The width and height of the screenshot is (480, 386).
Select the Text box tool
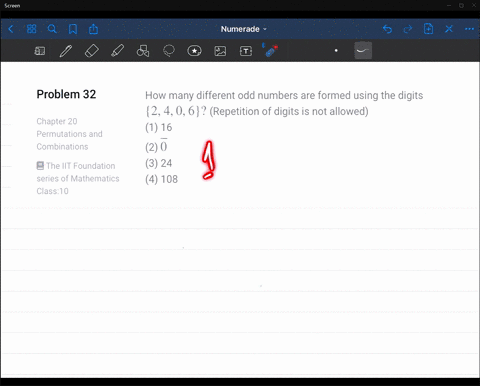click(246, 51)
